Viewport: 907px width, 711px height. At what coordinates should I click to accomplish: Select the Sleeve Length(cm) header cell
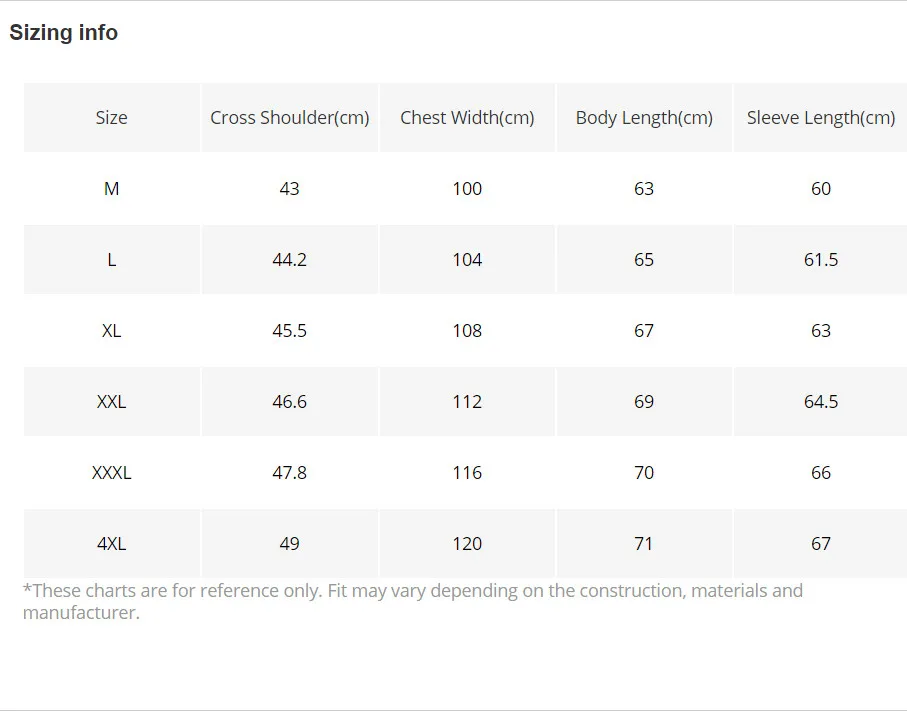pos(821,118)
